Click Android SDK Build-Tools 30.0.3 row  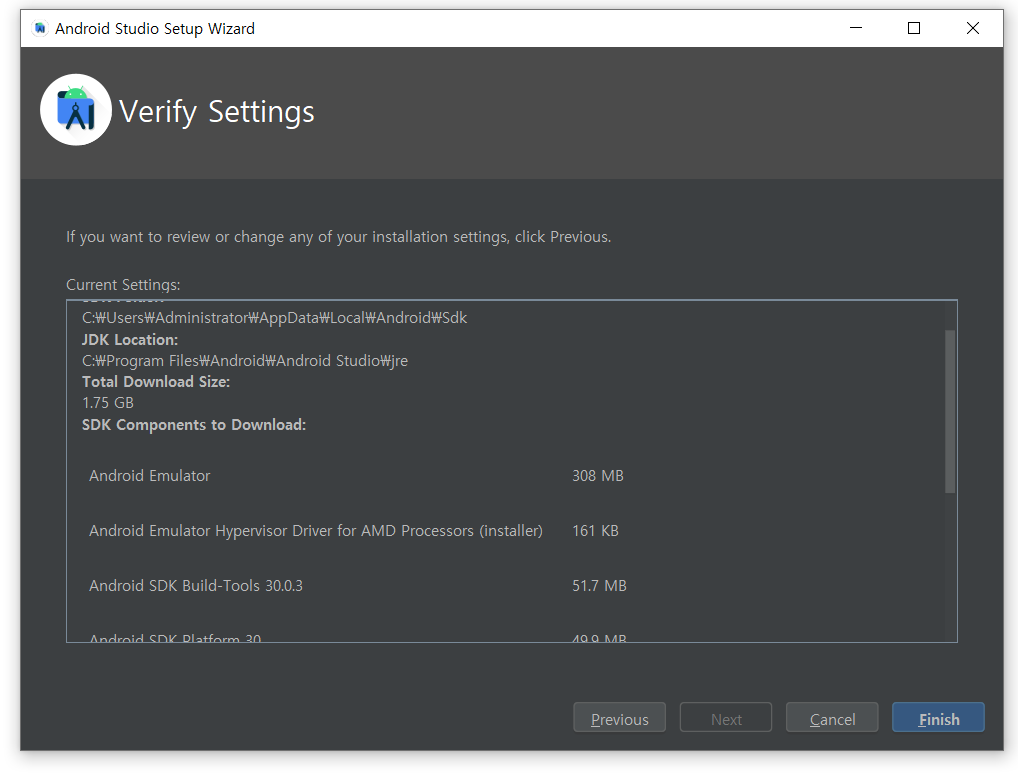(x=357, y=586)
